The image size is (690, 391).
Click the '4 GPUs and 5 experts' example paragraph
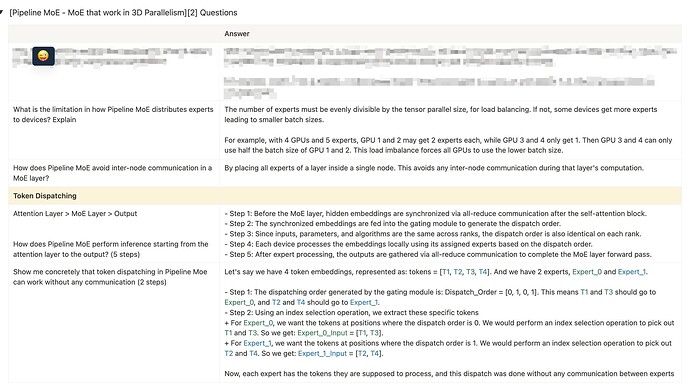[x=448, y=145]
